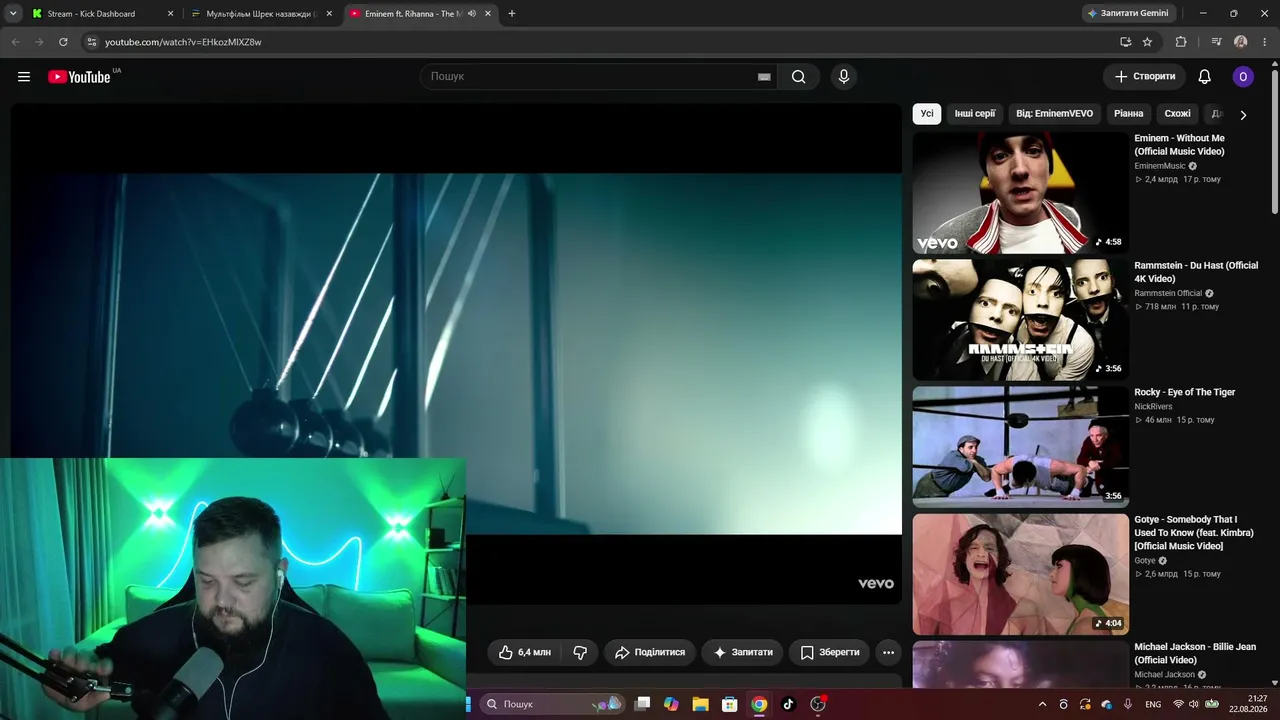The height and width of the screenshot is (720, 1280).
Task: Open the microphone icon in system tray
Action: pos(1128,704)
